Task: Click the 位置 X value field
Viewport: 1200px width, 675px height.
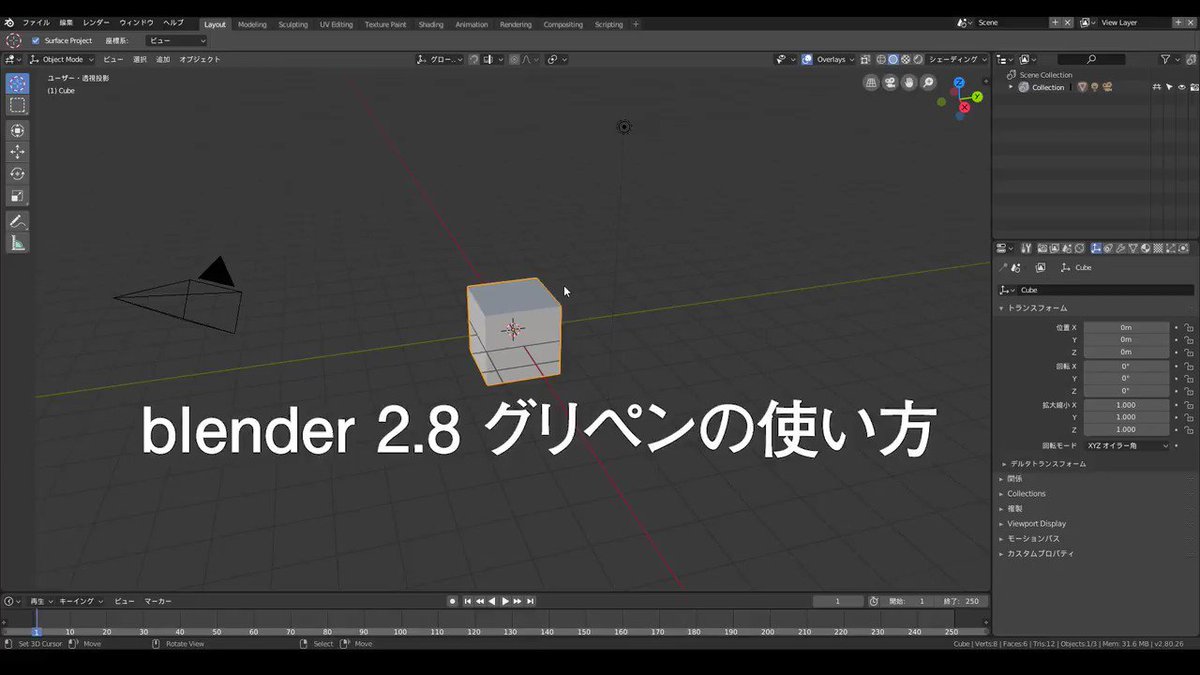Action: pyautogui.click(x=1126, y=327)
